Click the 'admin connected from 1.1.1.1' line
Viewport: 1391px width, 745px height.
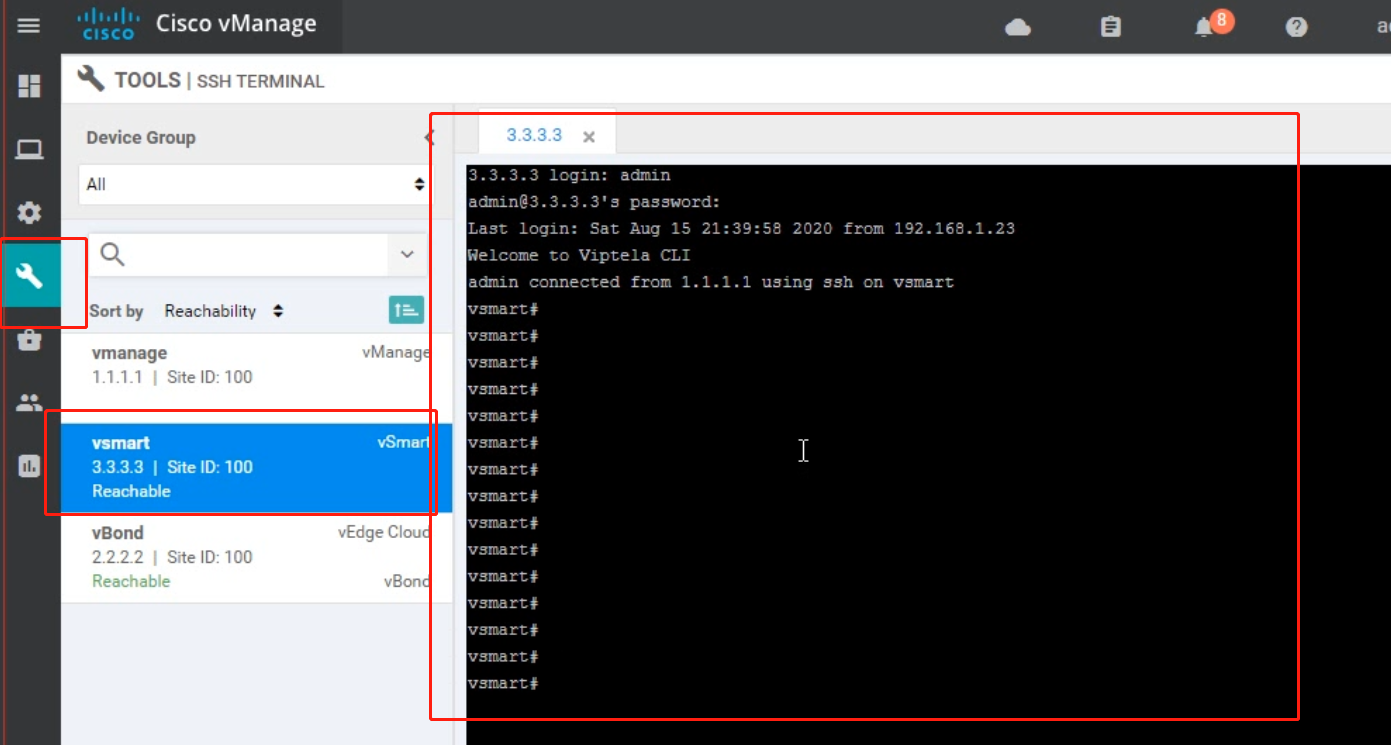(710, 282)
